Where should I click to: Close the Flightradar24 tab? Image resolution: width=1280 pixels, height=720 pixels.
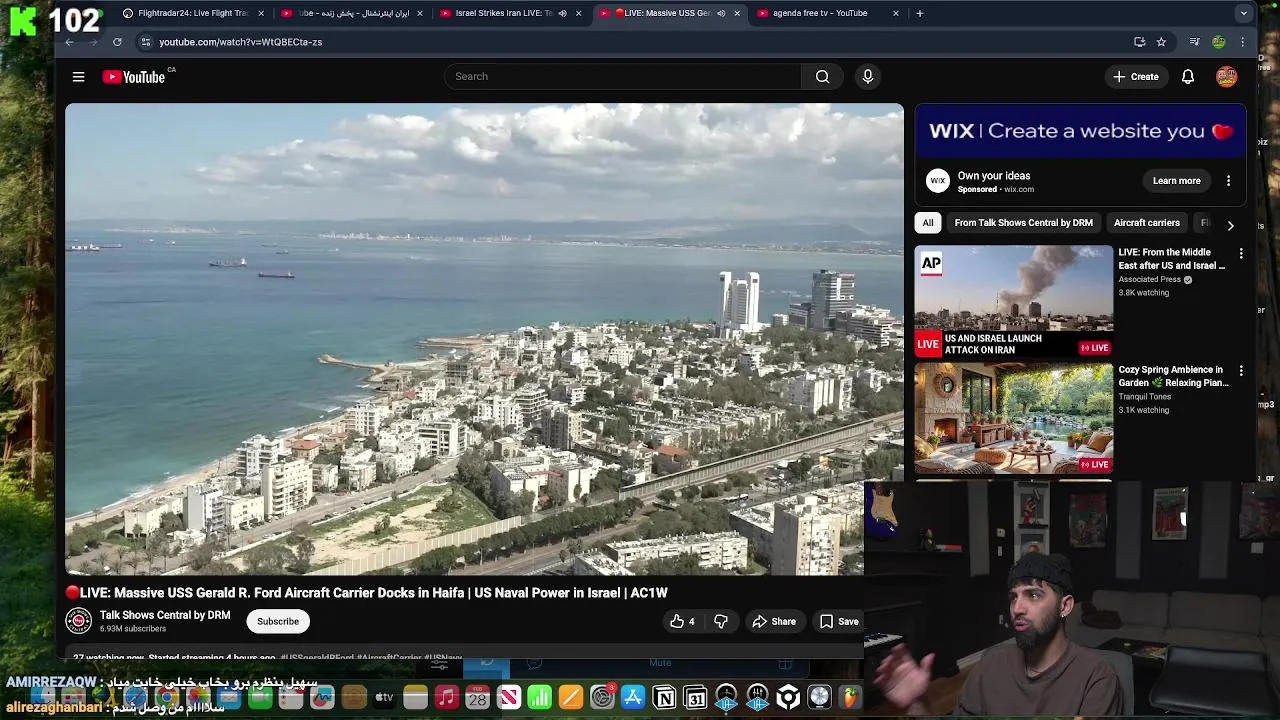point(261,13)
